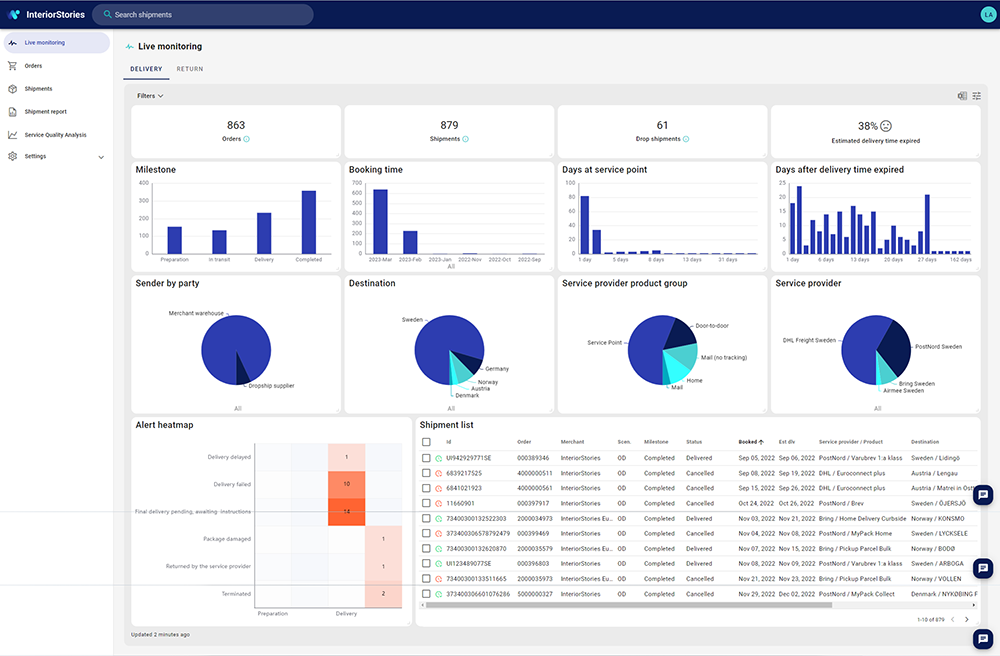Expand the Settings chevron in sidebar
This screenshot has width=1000, height=656.
pyautogui.click(x=101, y=157)
